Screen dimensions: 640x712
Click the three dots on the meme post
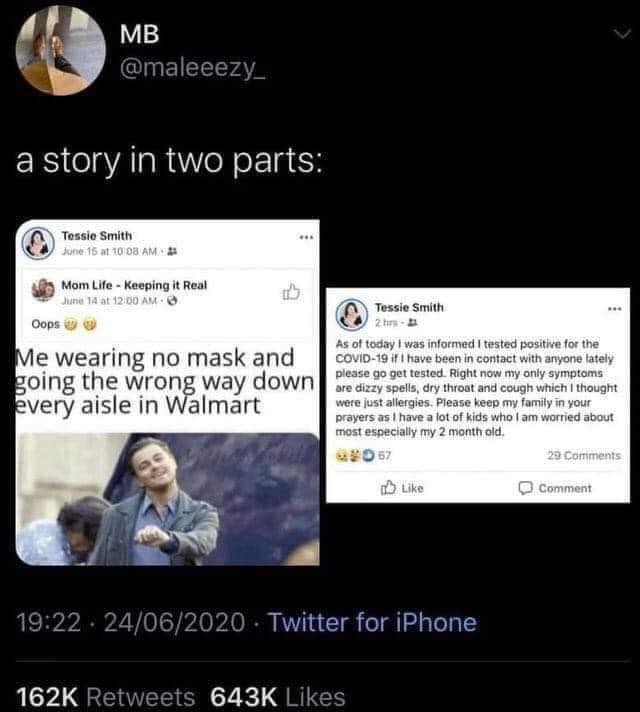tap(305, 239)
